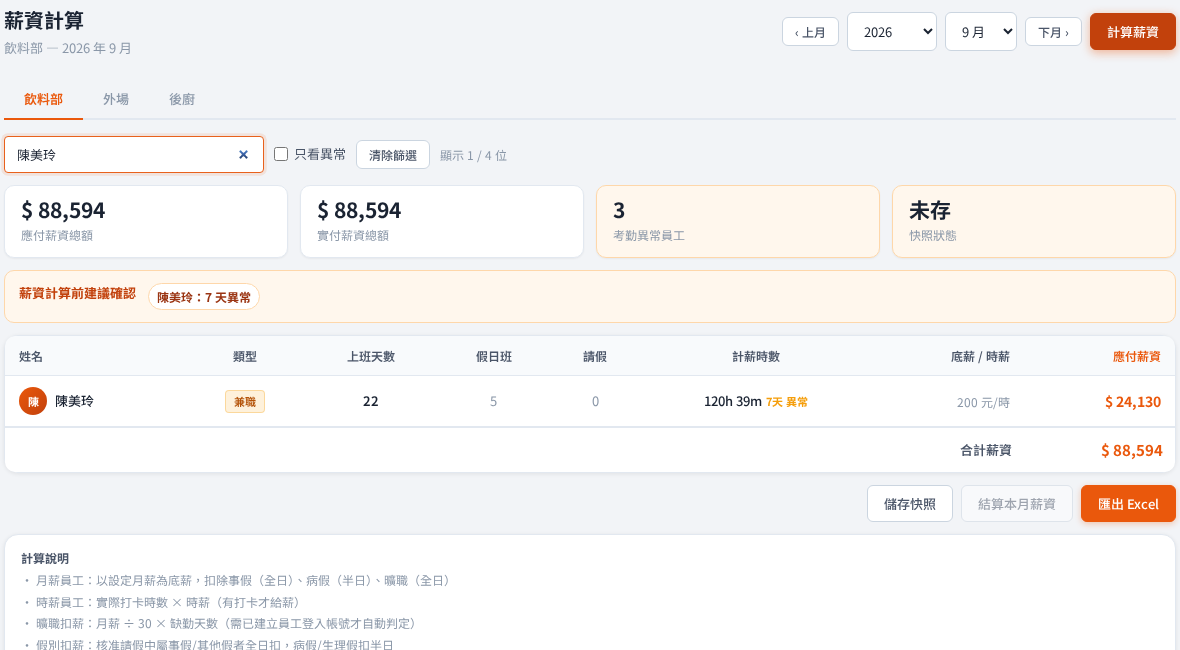Click the 陳 avatar icon in the employee row
Screen dimensions: 1180x650
[x=33, y=401]
